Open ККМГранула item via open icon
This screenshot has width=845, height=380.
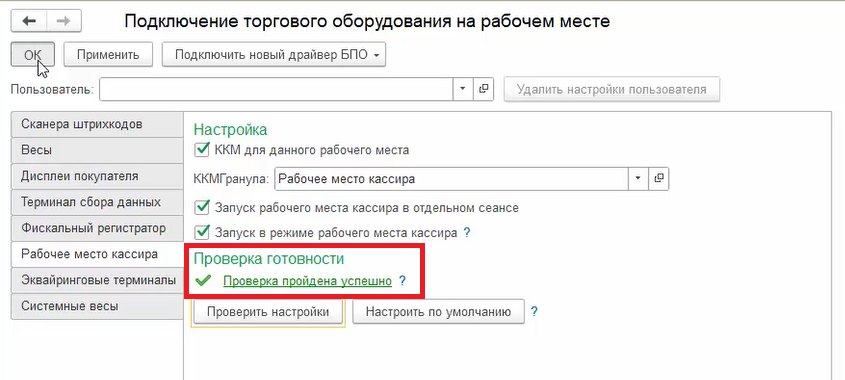pyautogui.click(x=659, y=178)
